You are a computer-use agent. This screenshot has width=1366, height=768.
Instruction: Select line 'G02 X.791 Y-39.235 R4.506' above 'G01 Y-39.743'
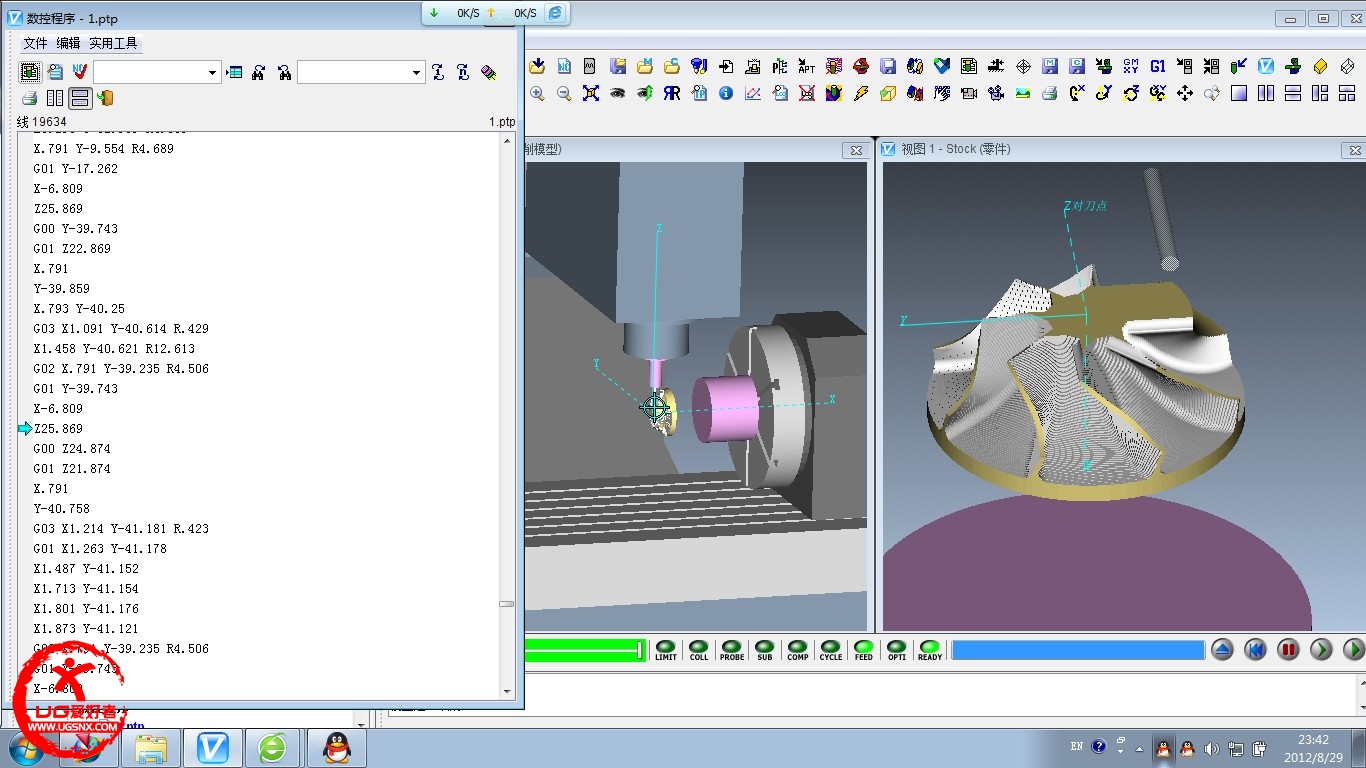[x=121, y=368]
